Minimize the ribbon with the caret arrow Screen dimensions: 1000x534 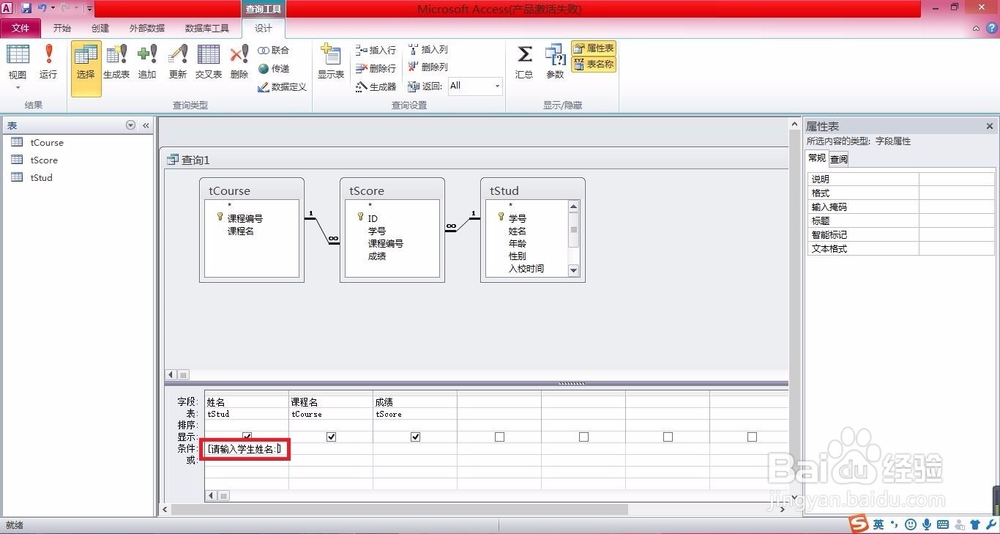[976, 28]
